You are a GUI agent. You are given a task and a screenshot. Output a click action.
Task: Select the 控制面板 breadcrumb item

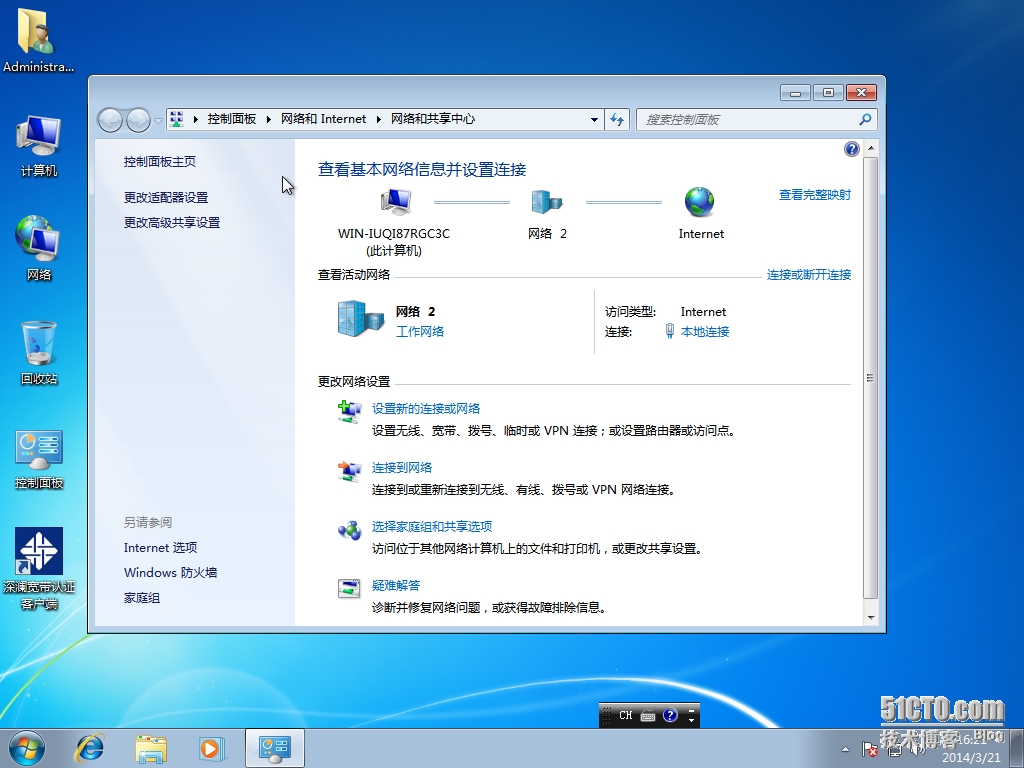tap(231, 119)
